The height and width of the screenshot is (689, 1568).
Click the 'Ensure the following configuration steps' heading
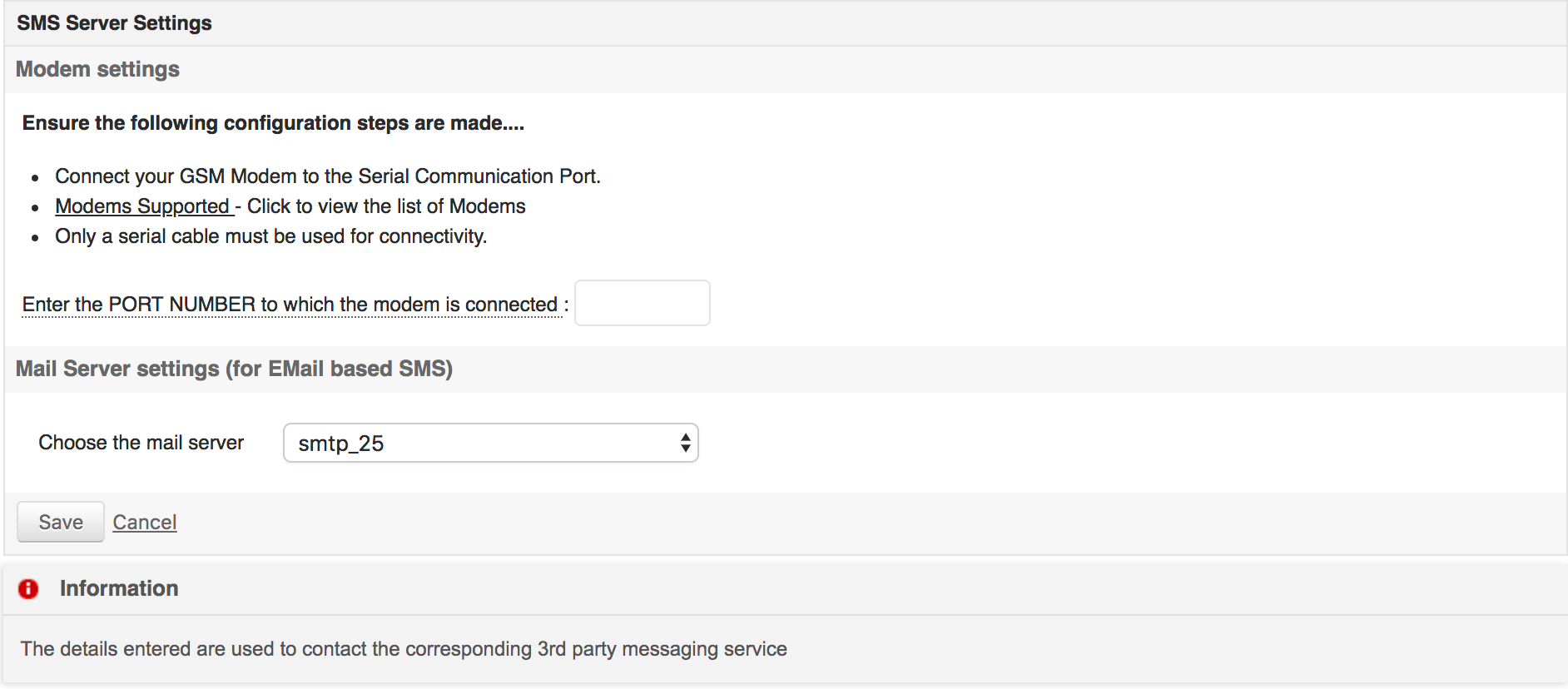coord(273,123)
